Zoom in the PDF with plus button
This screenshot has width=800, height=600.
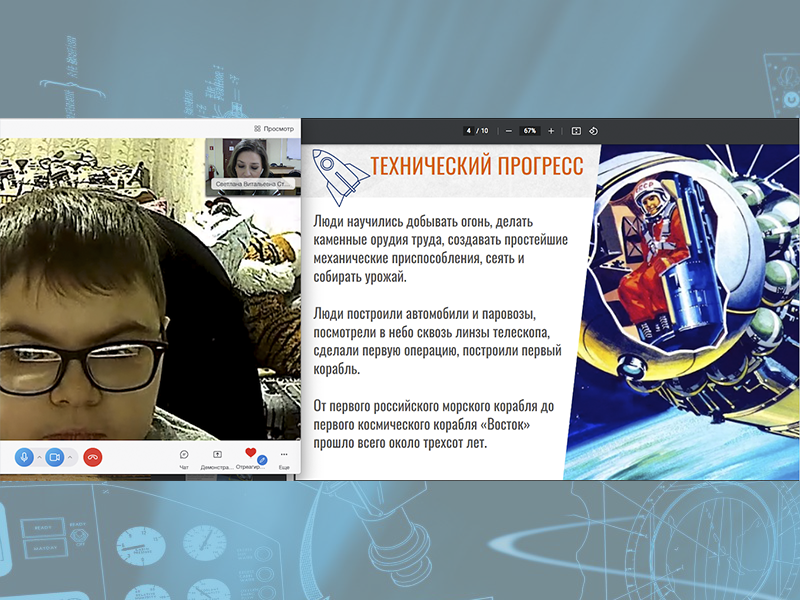click(551, 131)
